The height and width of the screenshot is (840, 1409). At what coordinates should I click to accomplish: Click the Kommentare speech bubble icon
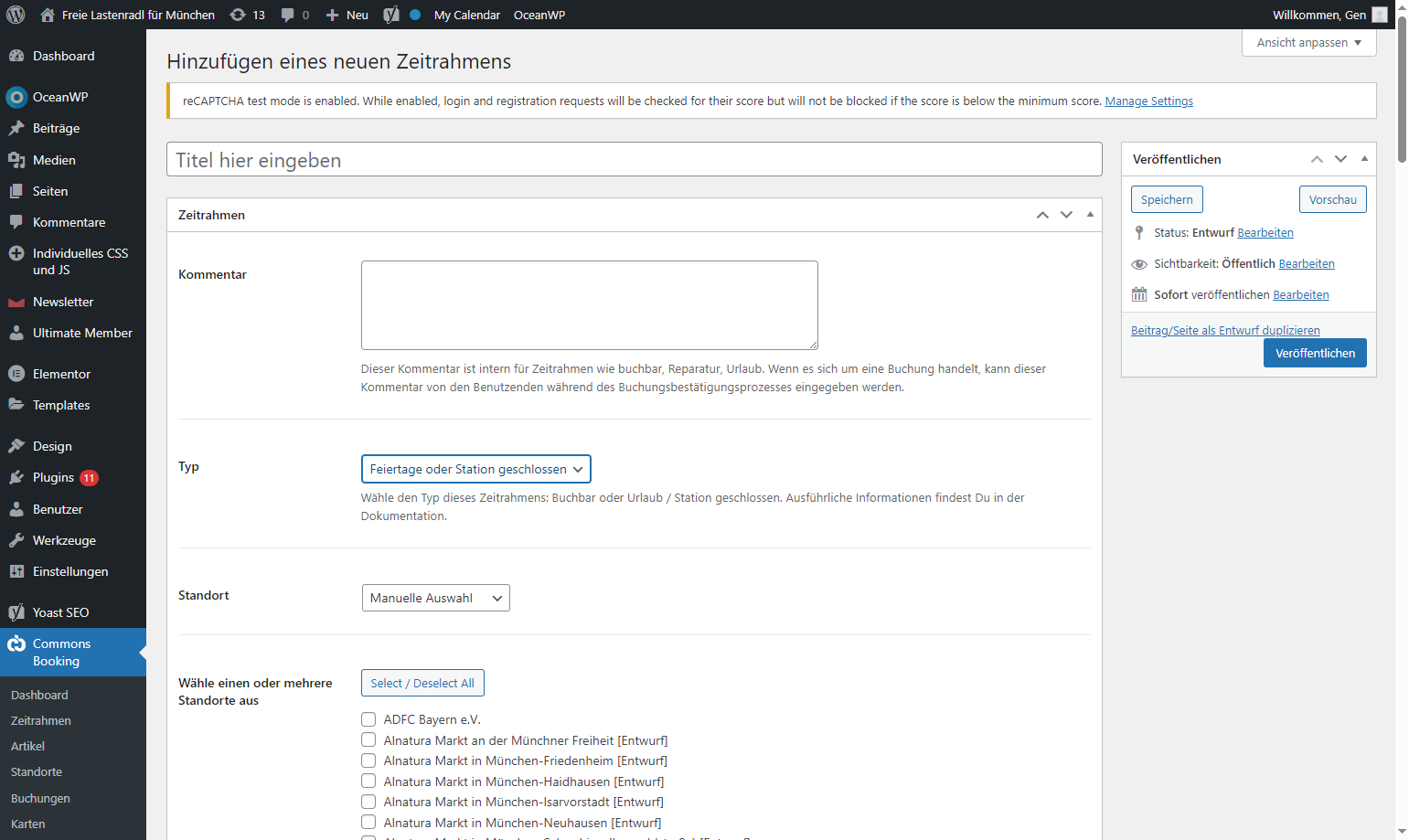coord(16,222)
